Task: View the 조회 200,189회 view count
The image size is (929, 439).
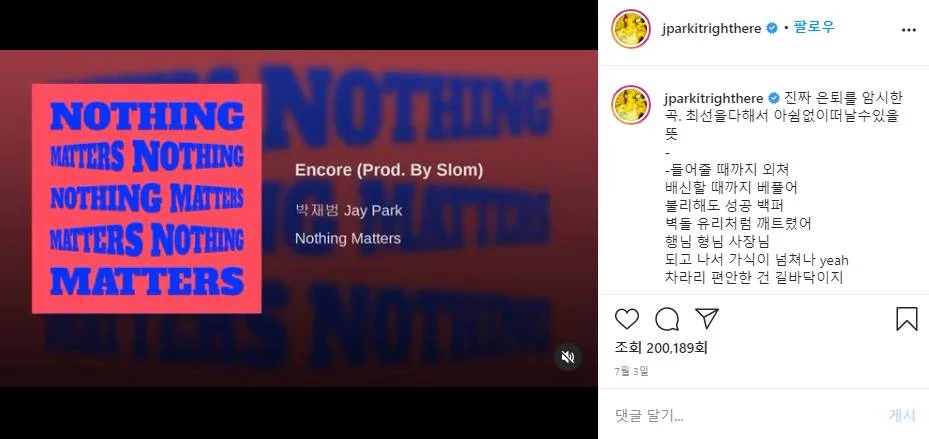Action: tap(661, 348)
